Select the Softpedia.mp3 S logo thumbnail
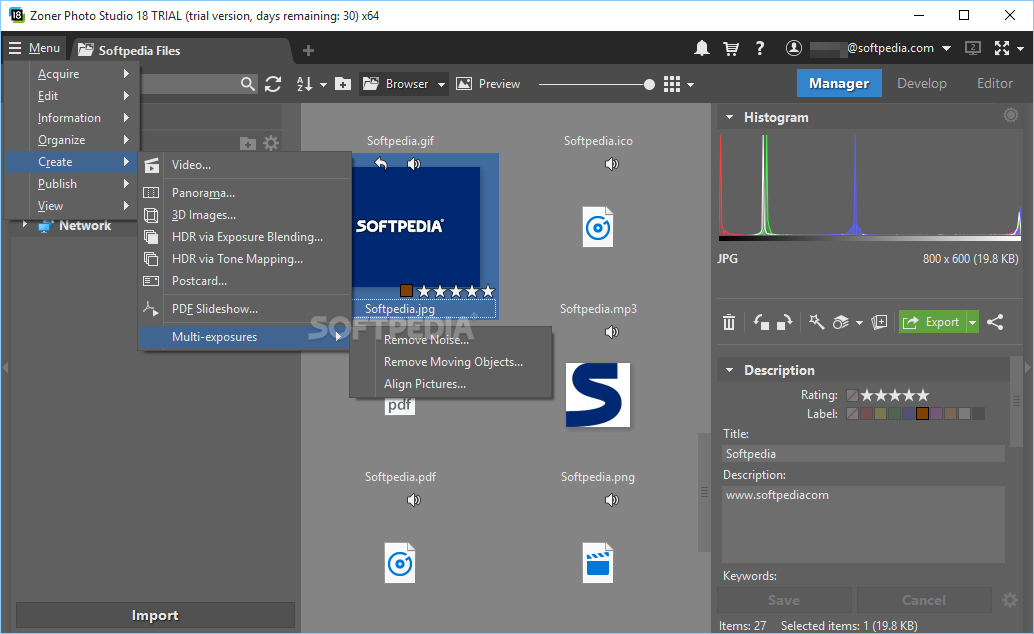Viewport: 1034px width, 634px height. click(x=598, y=395)
